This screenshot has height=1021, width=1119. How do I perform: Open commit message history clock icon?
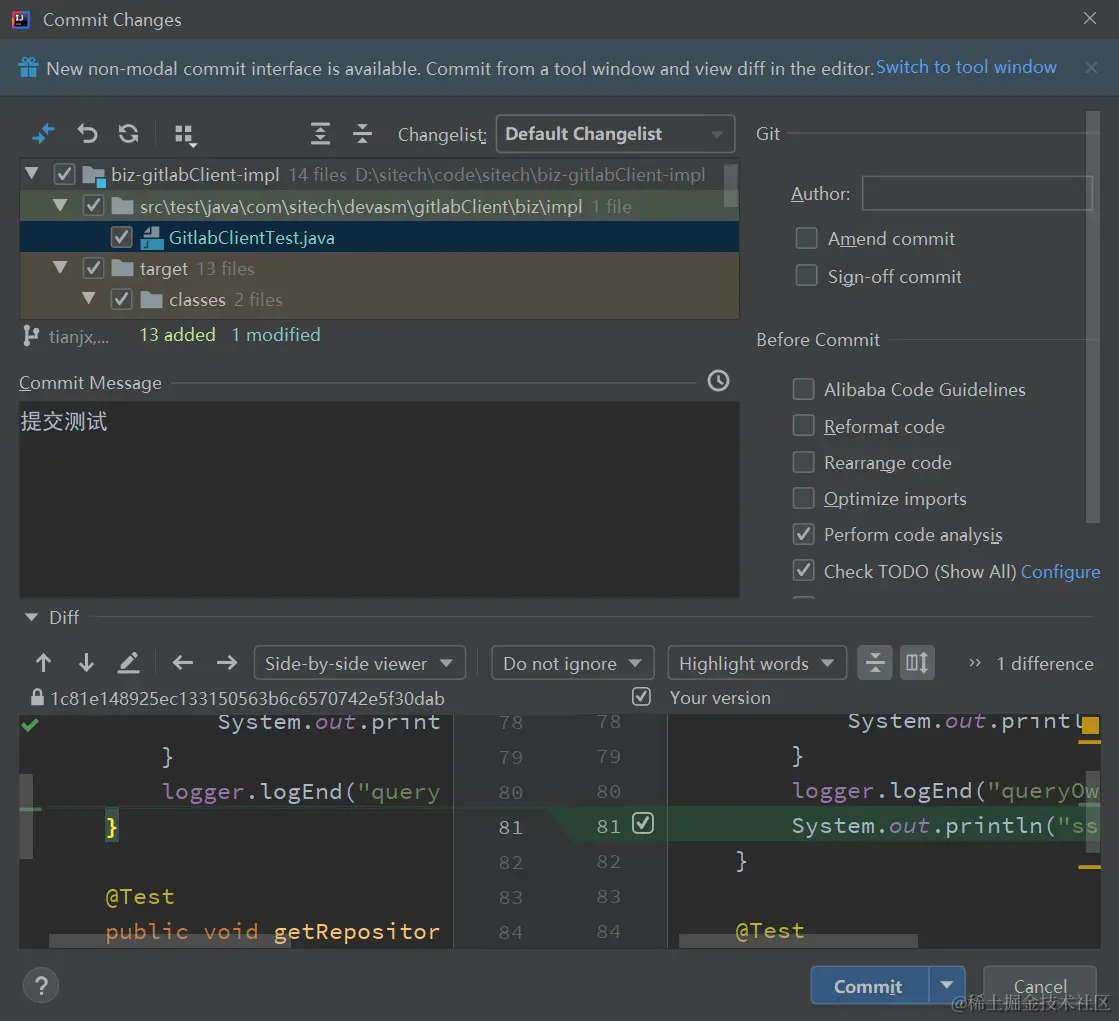coord(718,381)
